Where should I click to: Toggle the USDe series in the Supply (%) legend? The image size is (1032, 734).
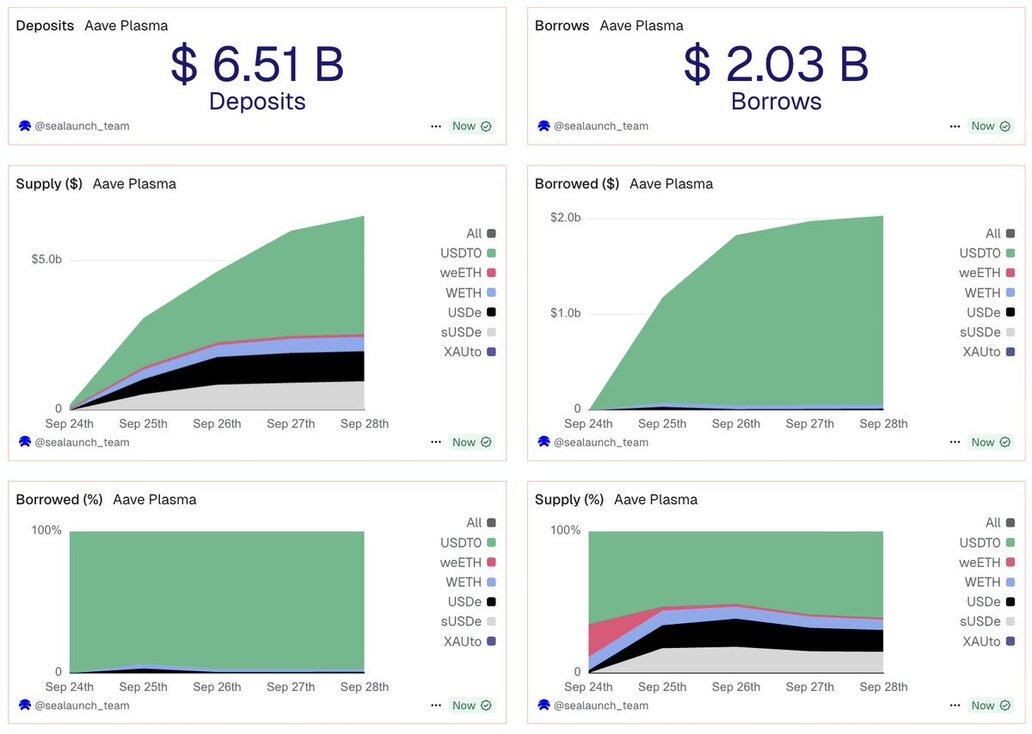coord(991,602)
